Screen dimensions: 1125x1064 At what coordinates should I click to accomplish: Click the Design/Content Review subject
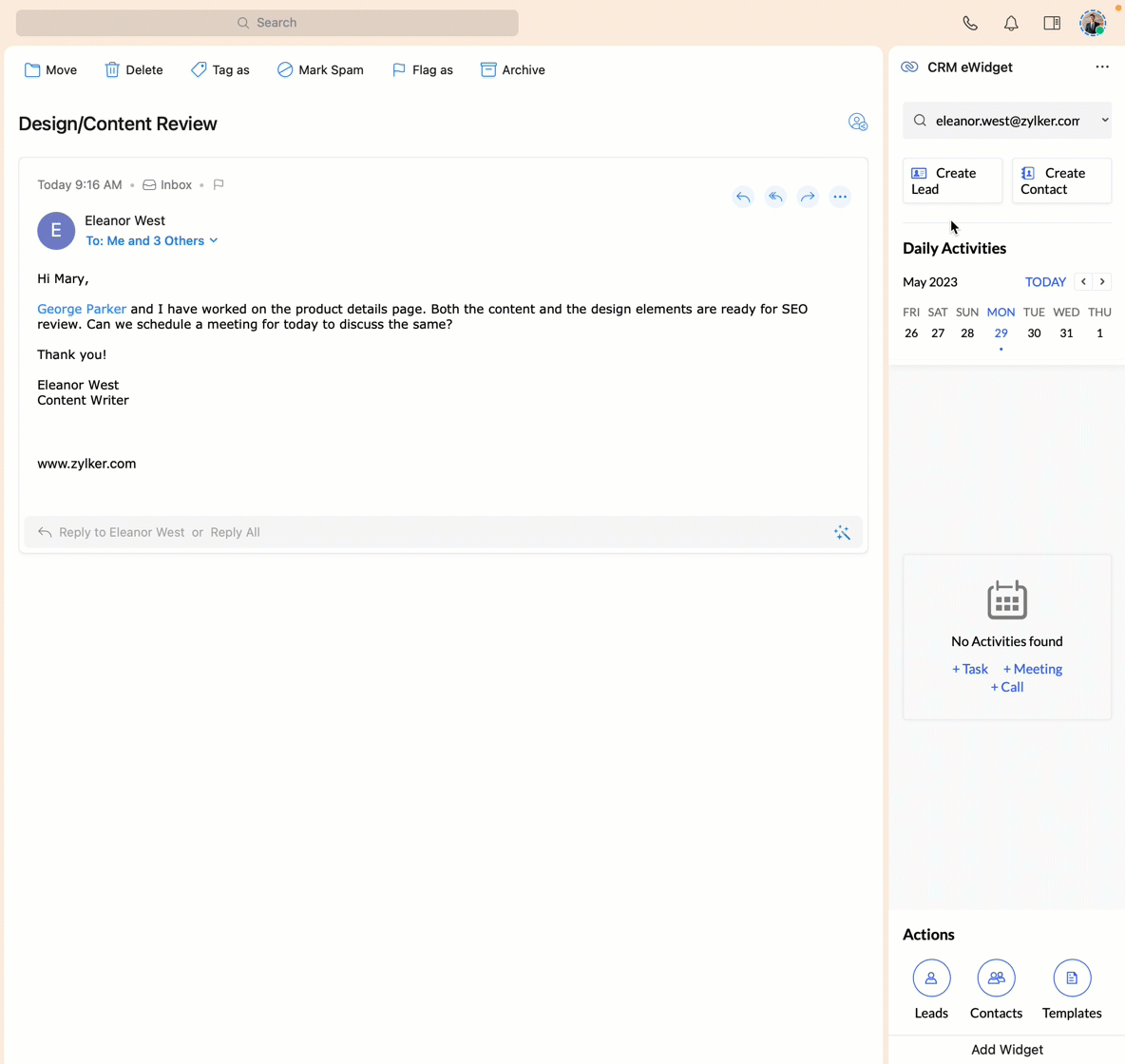tap(118, 123)
